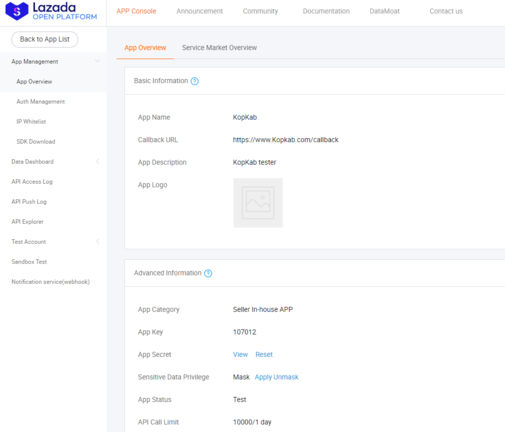Click the App Key value 107012
This screenshot has height=432, width=505.
point(244,332)
